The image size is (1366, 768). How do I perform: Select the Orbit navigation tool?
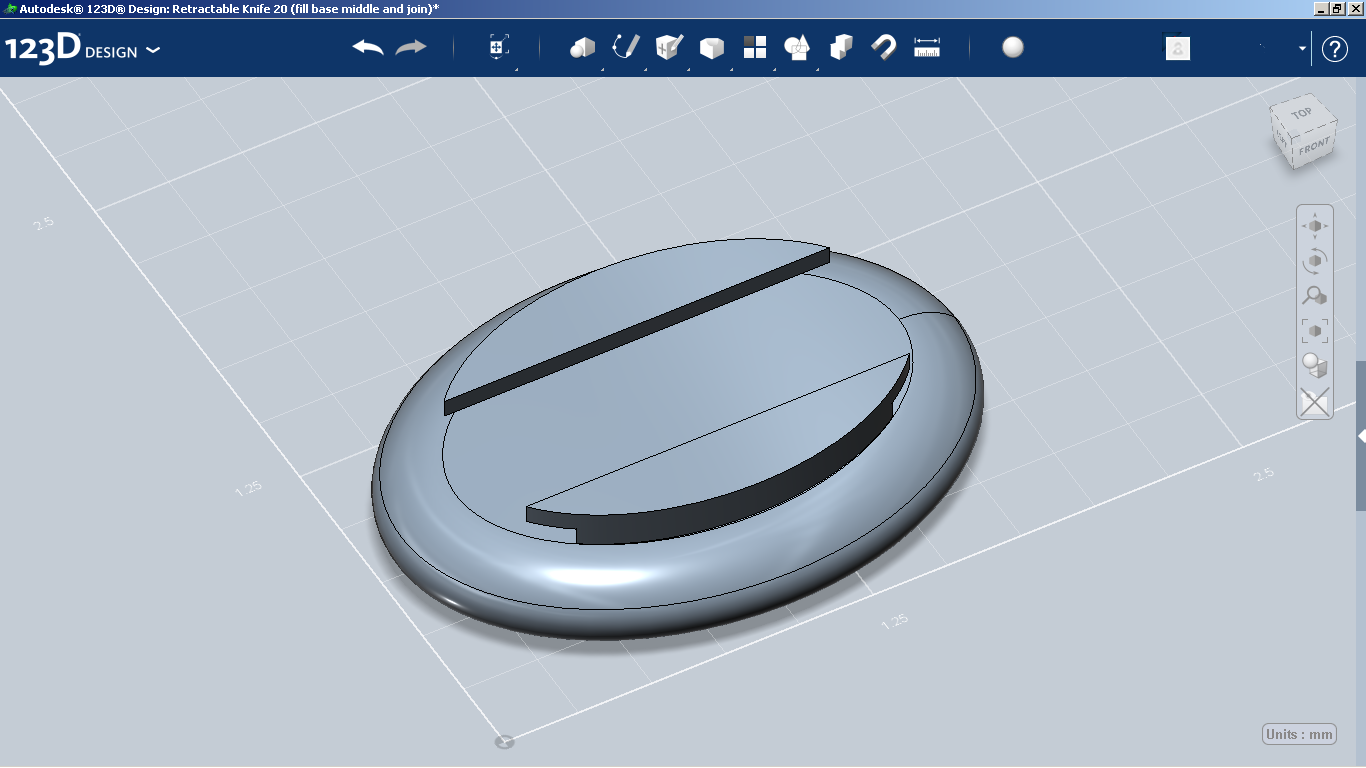[1315, 261]
